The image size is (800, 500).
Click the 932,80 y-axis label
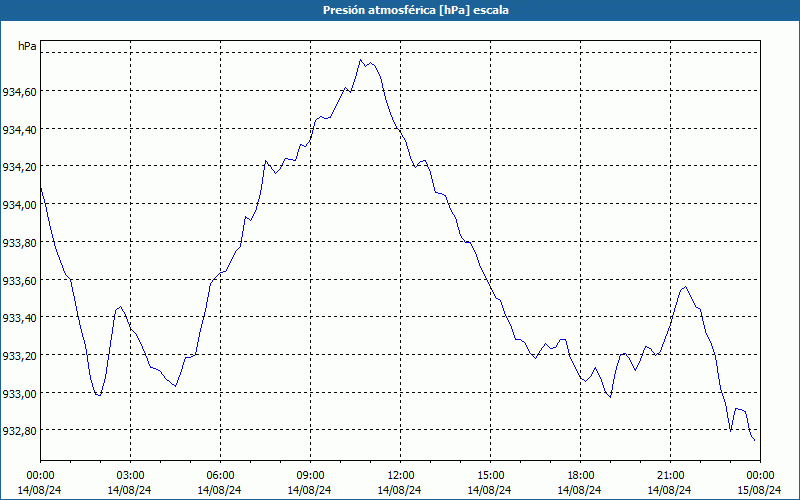coord(19,431)
